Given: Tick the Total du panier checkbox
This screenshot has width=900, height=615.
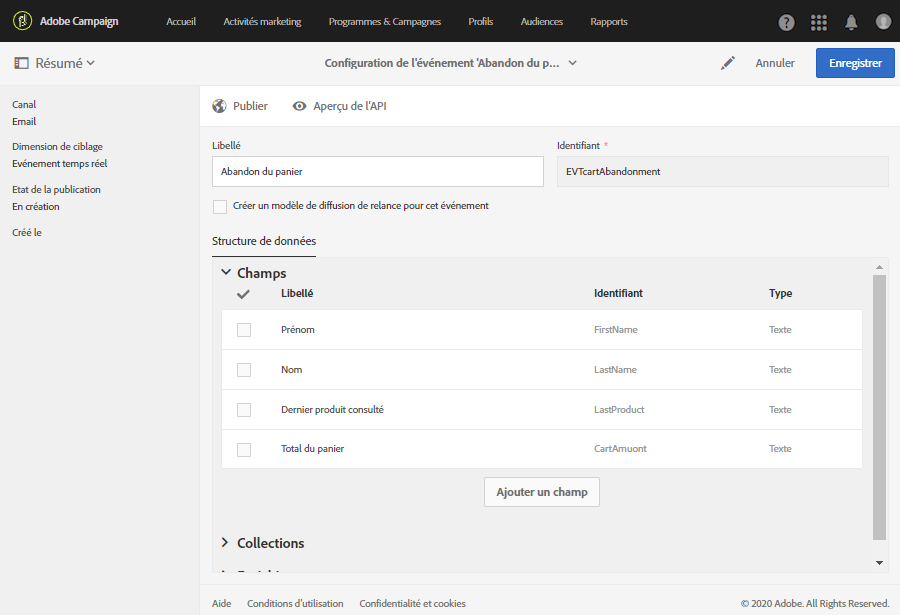Looking at the screenshot, I should [244, 450].
